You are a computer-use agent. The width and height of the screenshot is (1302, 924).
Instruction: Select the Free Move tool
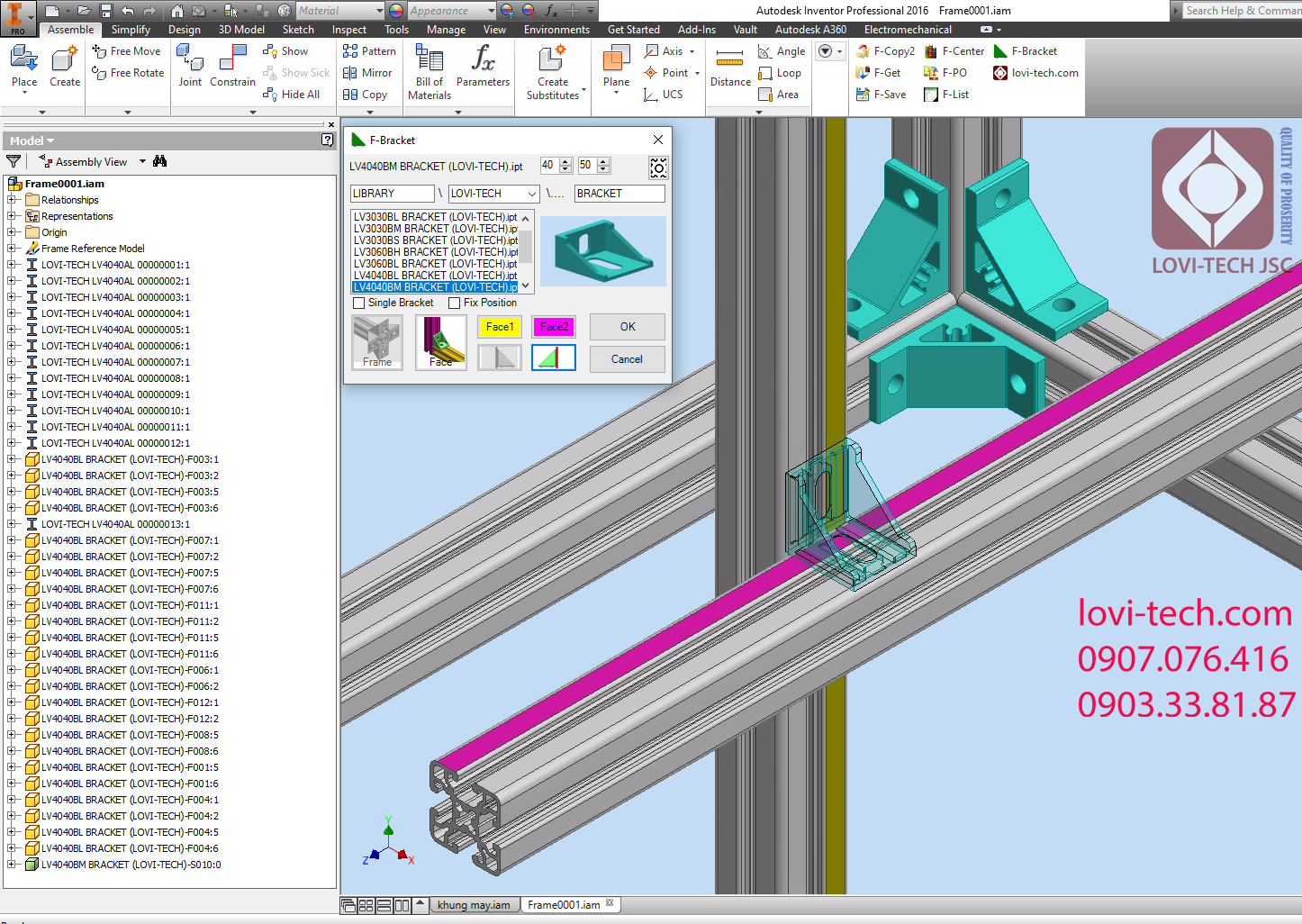tap(127, 51)
